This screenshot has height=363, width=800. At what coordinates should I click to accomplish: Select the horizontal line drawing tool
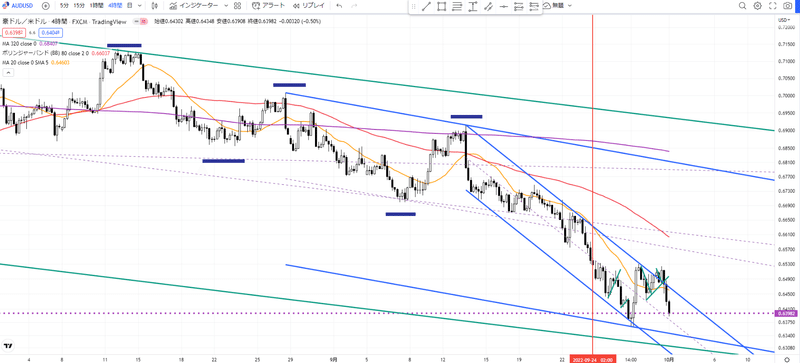coord(504,7)
